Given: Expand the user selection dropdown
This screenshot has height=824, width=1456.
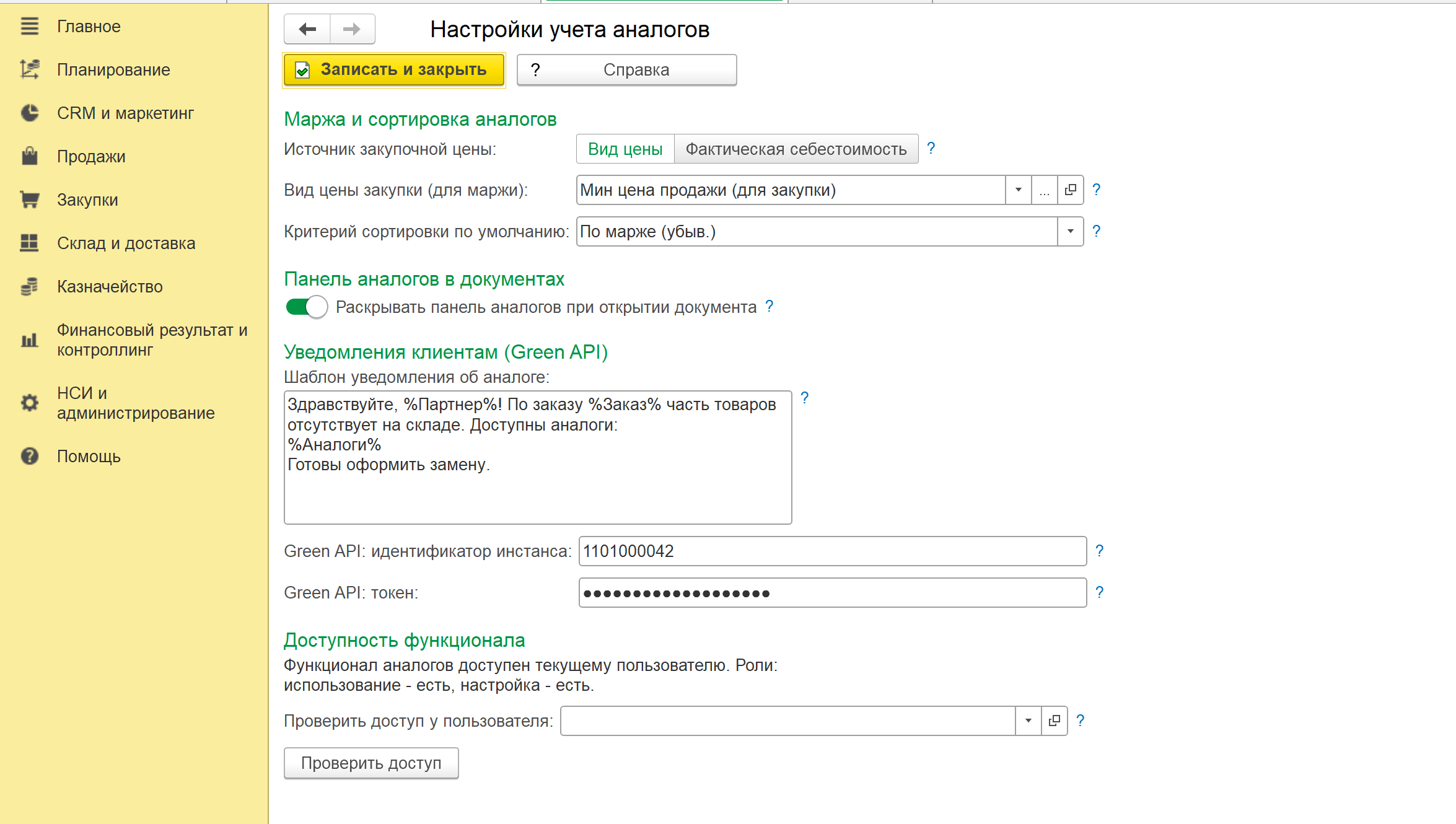Looking at the screenshot, I should (1028, 721).
